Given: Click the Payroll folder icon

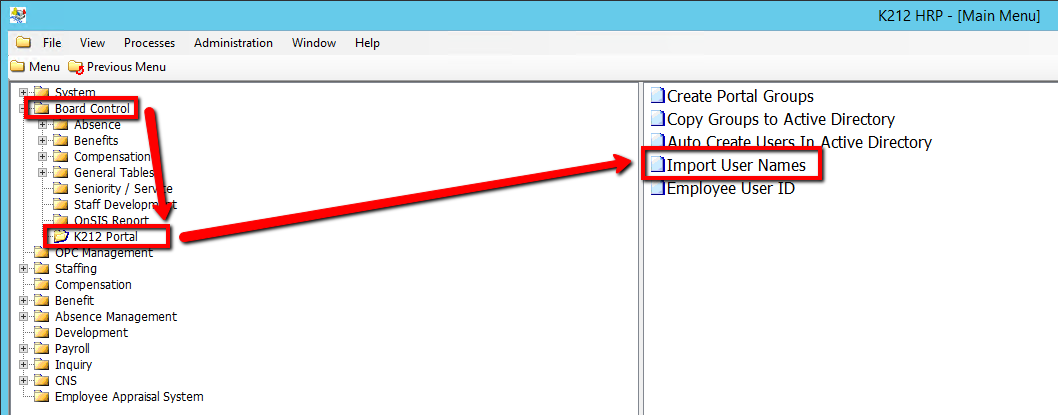Looking at the screenshot, I should tap(42, 349).
